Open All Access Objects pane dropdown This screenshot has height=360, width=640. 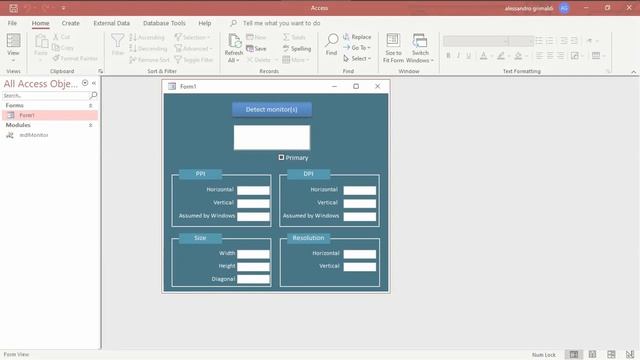pyautogui.click(x=85, y=83)
